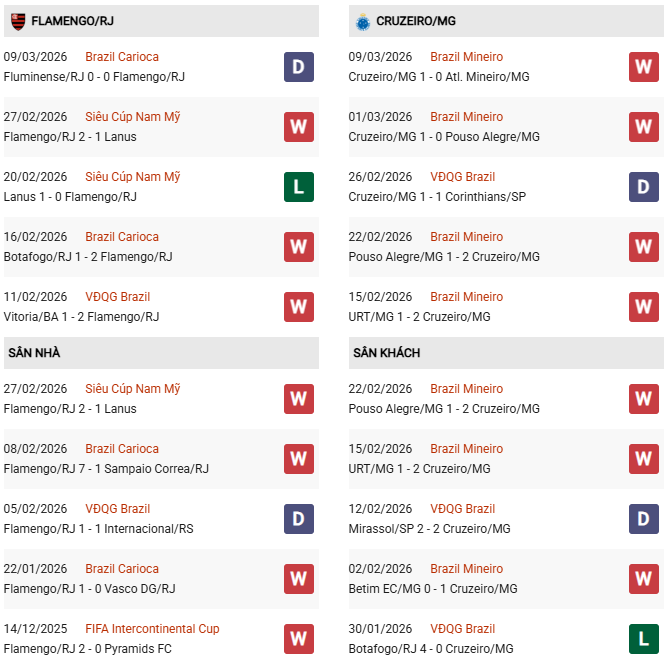Click the CRUZEIRO/MG team header title
The width and height of the screenshot is (669, 662).
click(x=416, y=21)
